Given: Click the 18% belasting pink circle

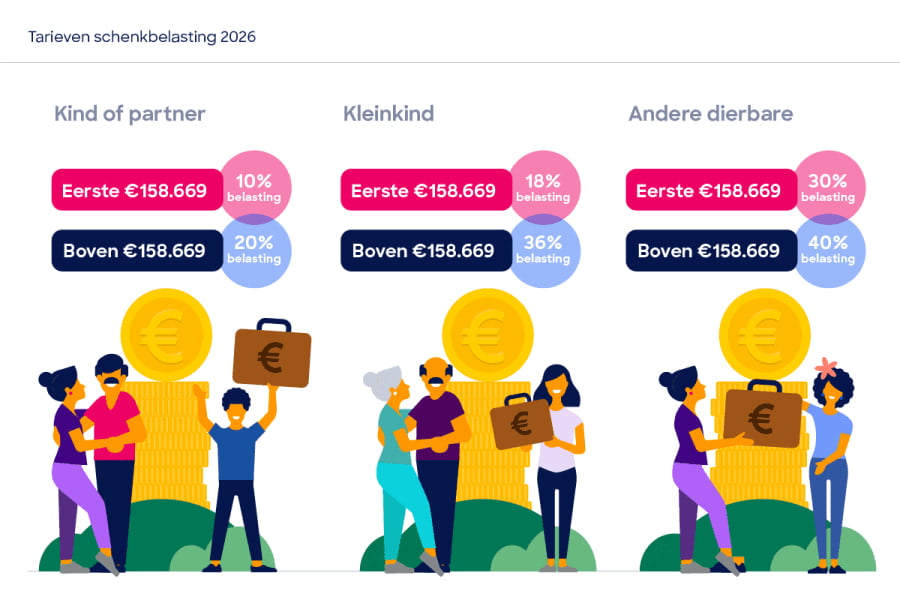Looking at the screenshot, I should coord(545,186).
